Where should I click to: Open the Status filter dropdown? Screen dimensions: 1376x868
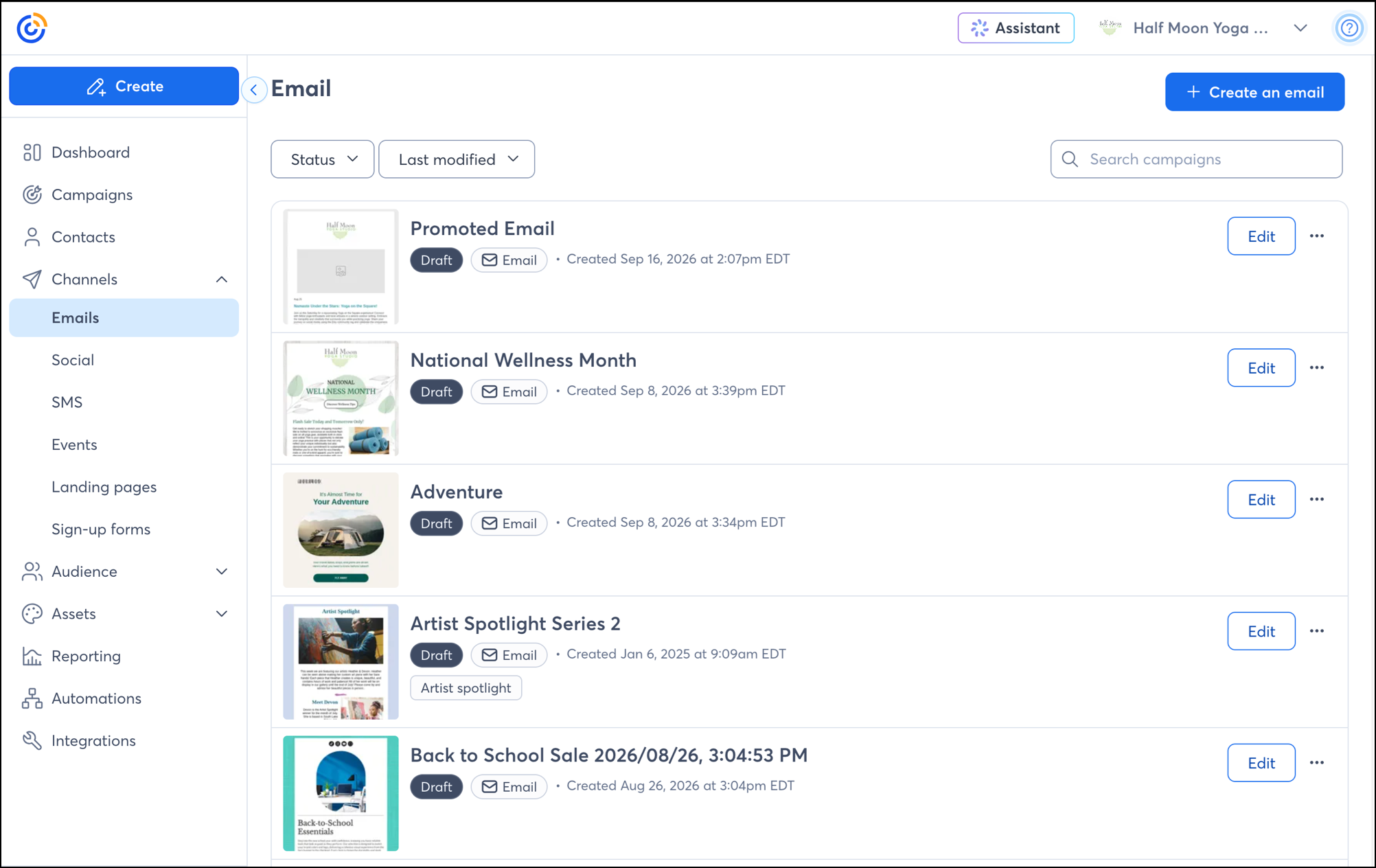323,159
